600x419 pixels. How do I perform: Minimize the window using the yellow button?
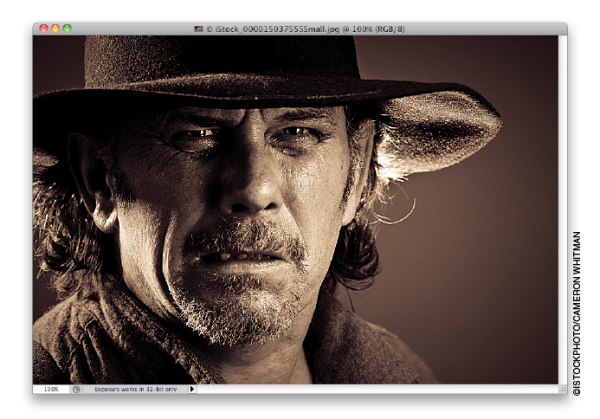point(55,28)
